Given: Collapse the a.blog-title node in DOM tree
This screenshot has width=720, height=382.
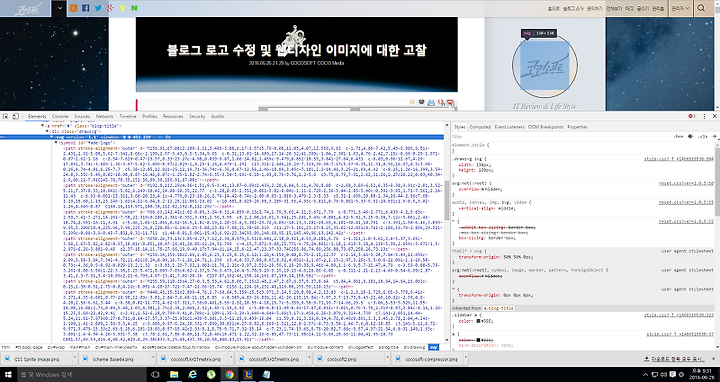Looking at the screenshot, I should [x=43, y=126].
